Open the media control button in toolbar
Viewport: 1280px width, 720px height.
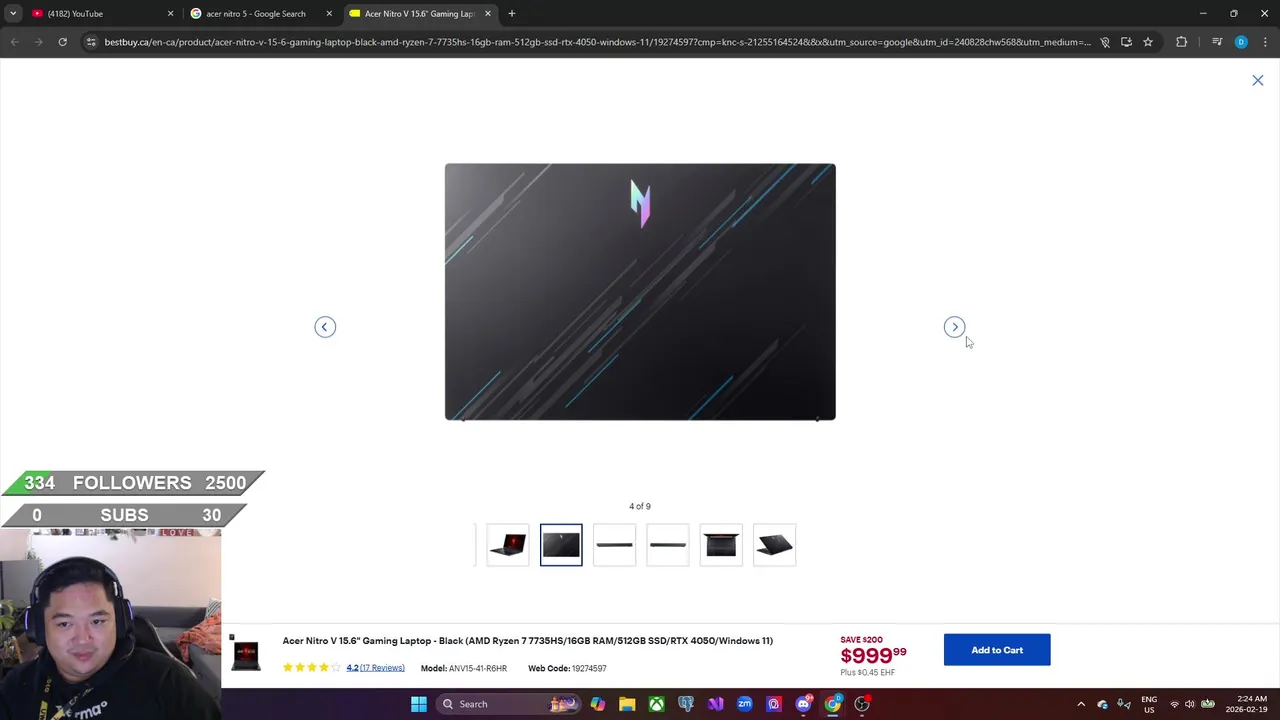click(1217, 42)
